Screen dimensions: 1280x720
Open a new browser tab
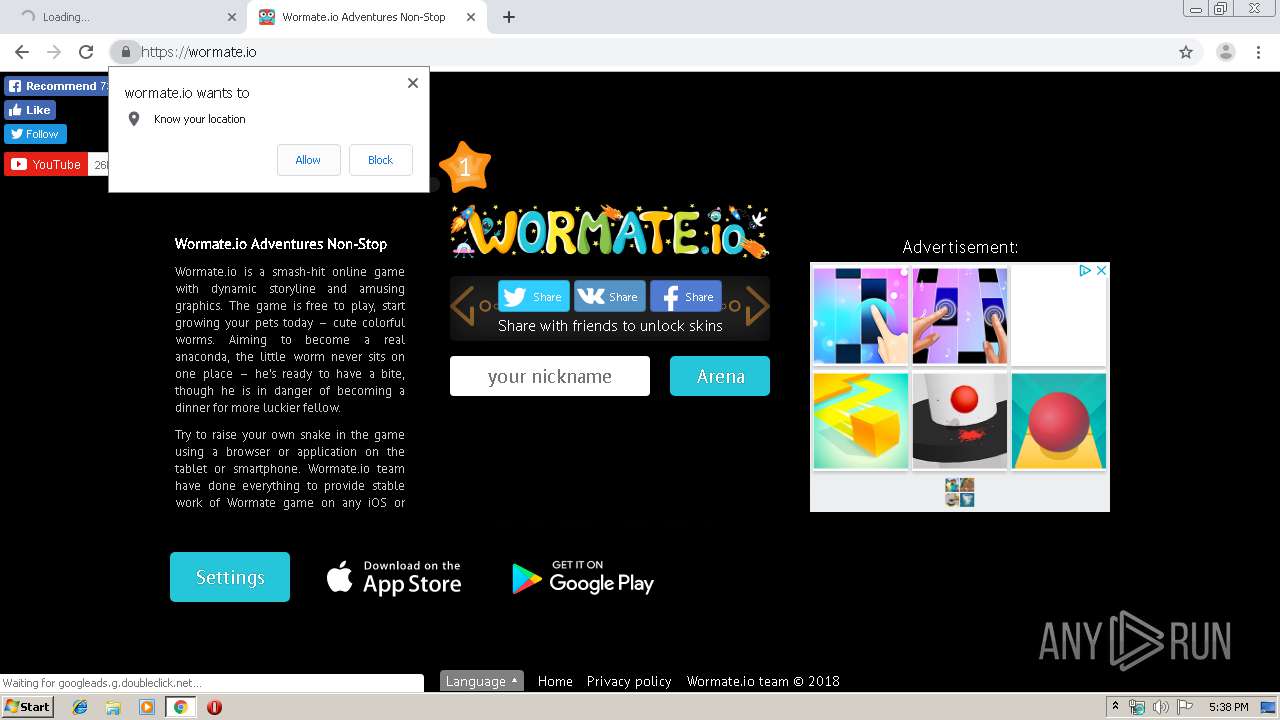coord(509,17)
